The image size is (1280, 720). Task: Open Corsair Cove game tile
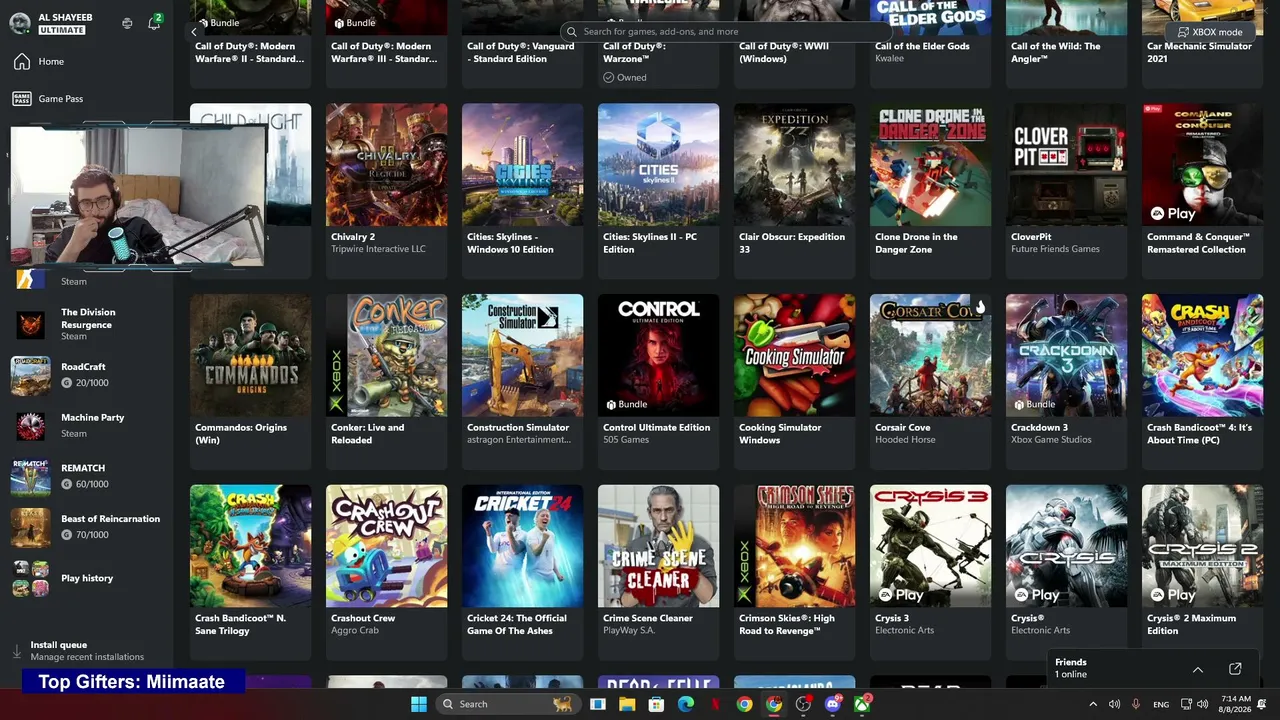(x=930, y=381)
